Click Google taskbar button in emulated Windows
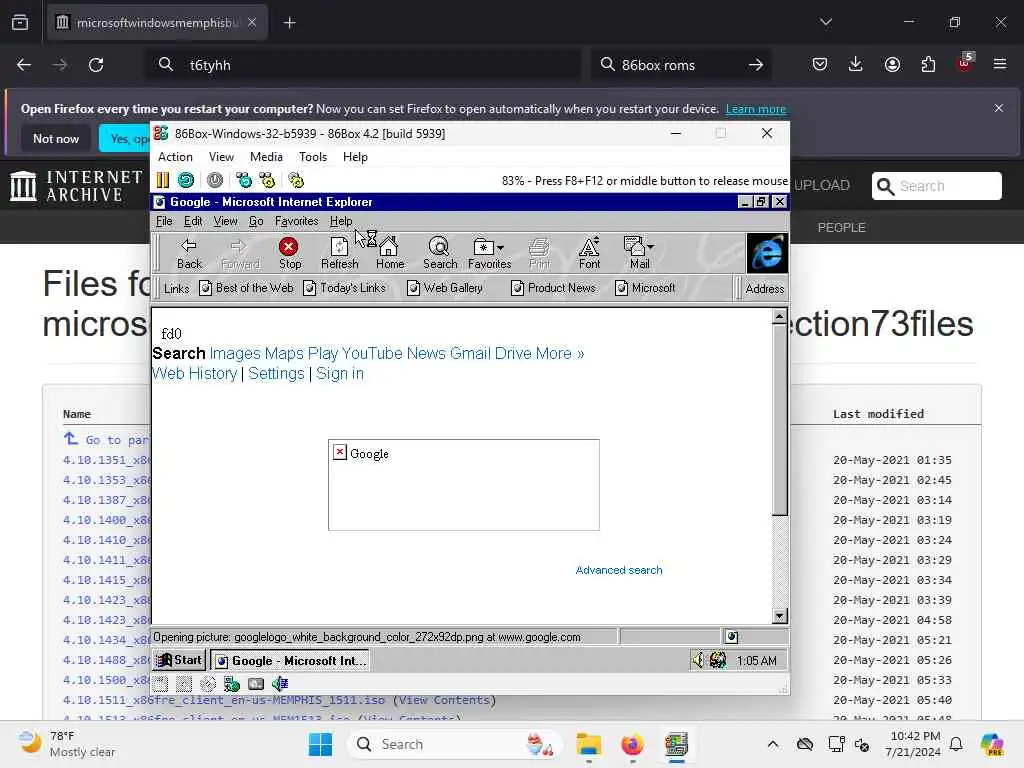The height and width of the screenshot is (768, 1024). point(290,660)
